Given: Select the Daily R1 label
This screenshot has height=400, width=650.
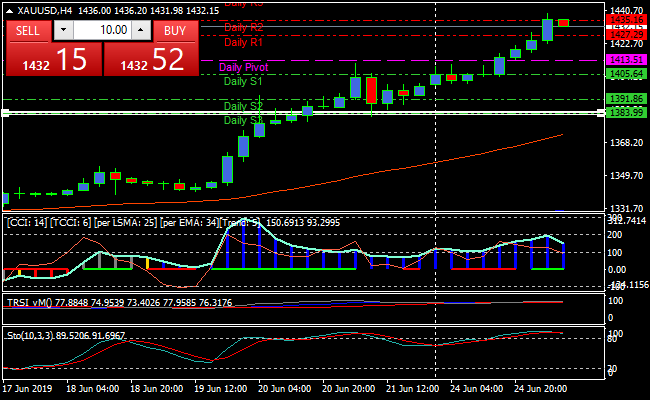Looking at the screenshot, I should tap(244, 43).
